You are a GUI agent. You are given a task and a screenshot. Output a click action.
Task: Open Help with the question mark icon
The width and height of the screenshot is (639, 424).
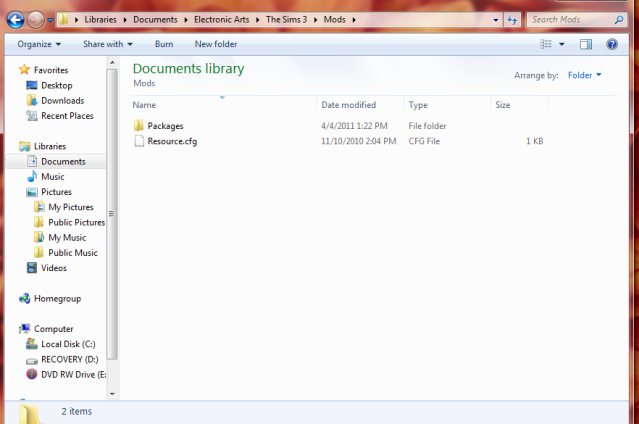click(x=612, y=44)
